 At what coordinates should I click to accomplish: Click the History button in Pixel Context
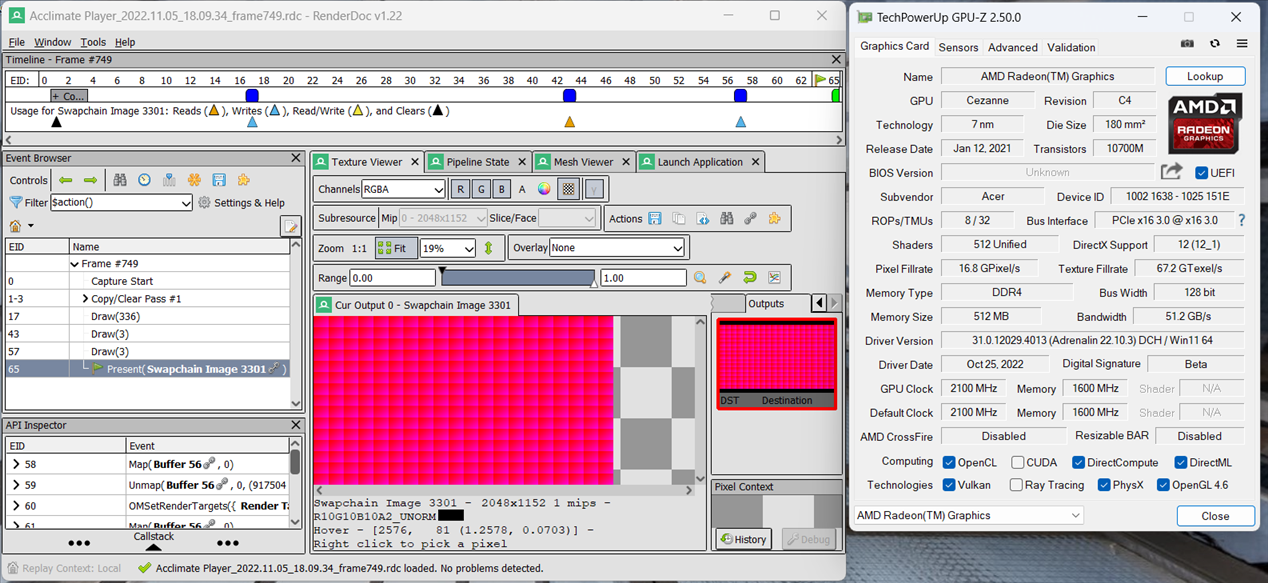(743, 539)
